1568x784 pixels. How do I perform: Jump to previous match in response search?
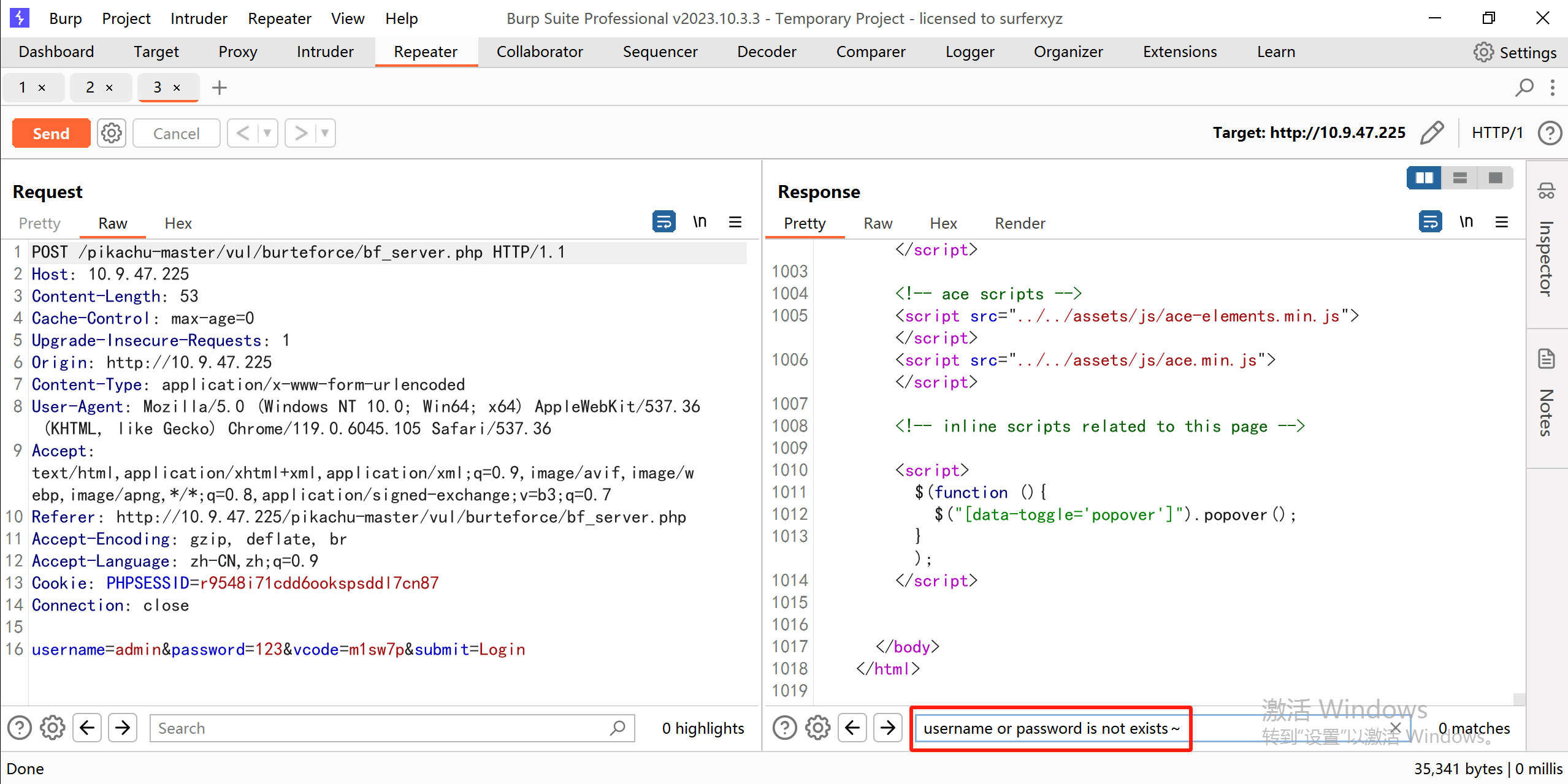[852, 728]
